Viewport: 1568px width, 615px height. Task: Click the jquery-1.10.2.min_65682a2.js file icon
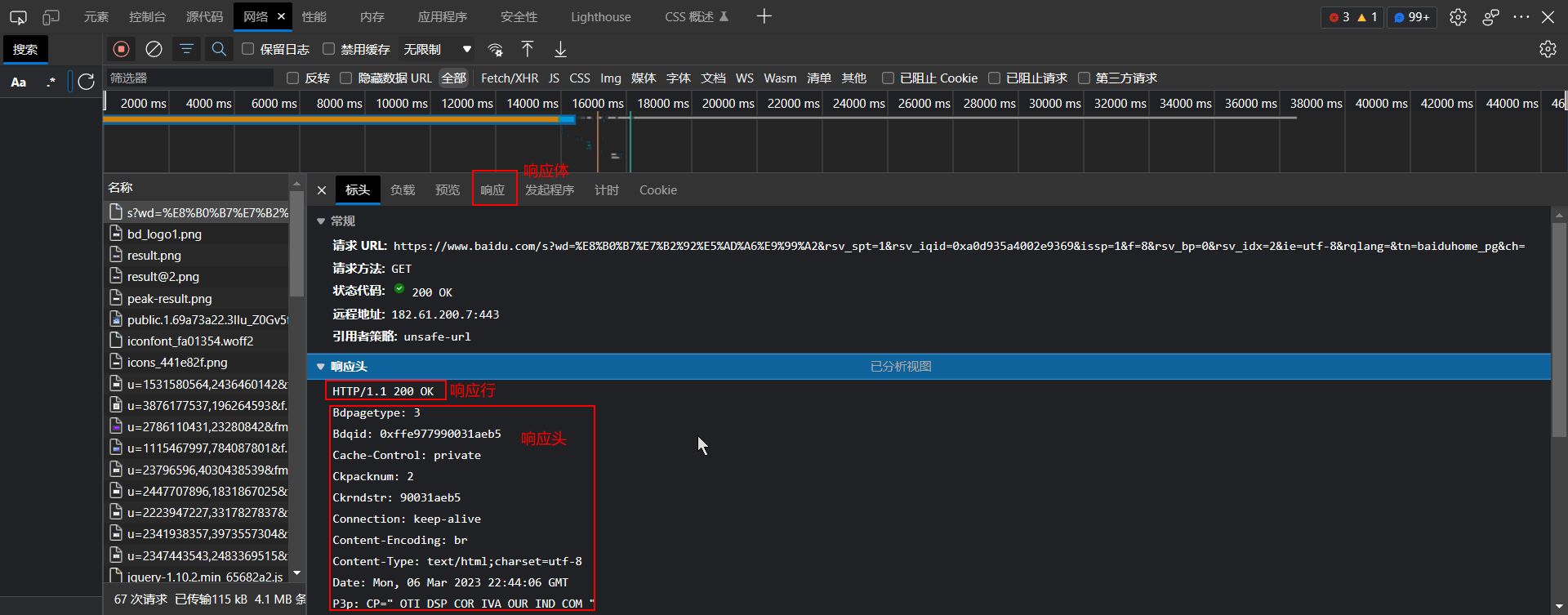pos(116,577)
